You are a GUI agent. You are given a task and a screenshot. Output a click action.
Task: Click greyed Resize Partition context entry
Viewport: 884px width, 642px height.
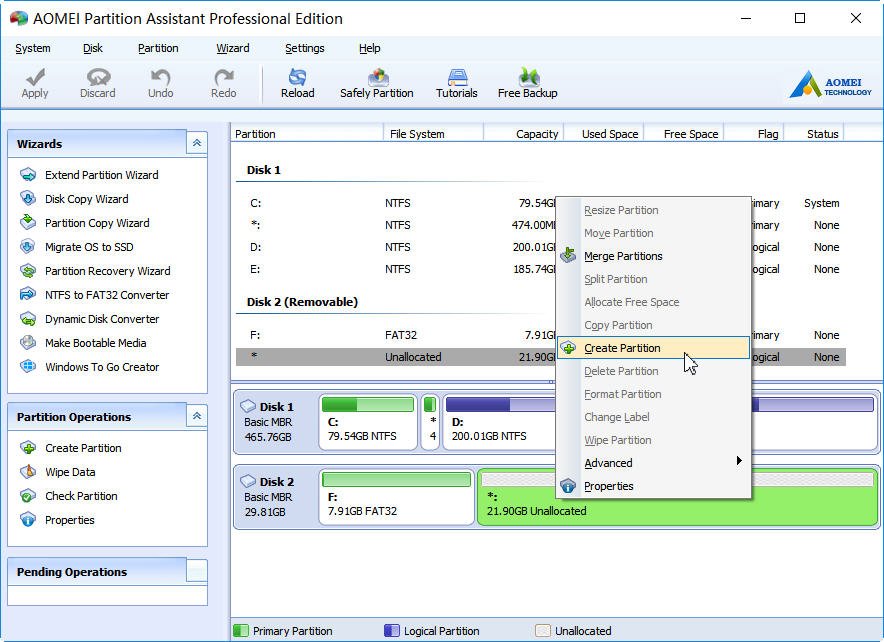point(653,210)
